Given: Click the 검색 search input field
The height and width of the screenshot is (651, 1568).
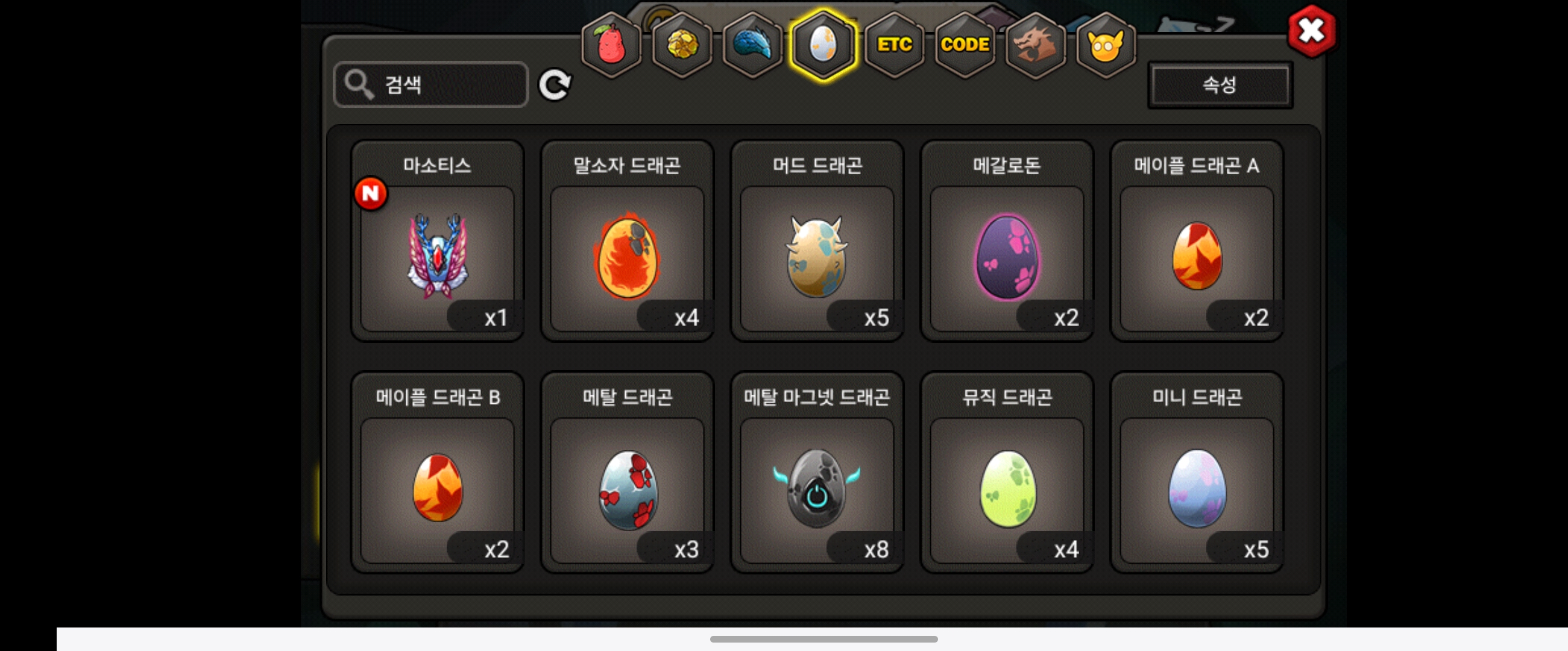Looking at the screenshot, I should (x=431, y=84).
